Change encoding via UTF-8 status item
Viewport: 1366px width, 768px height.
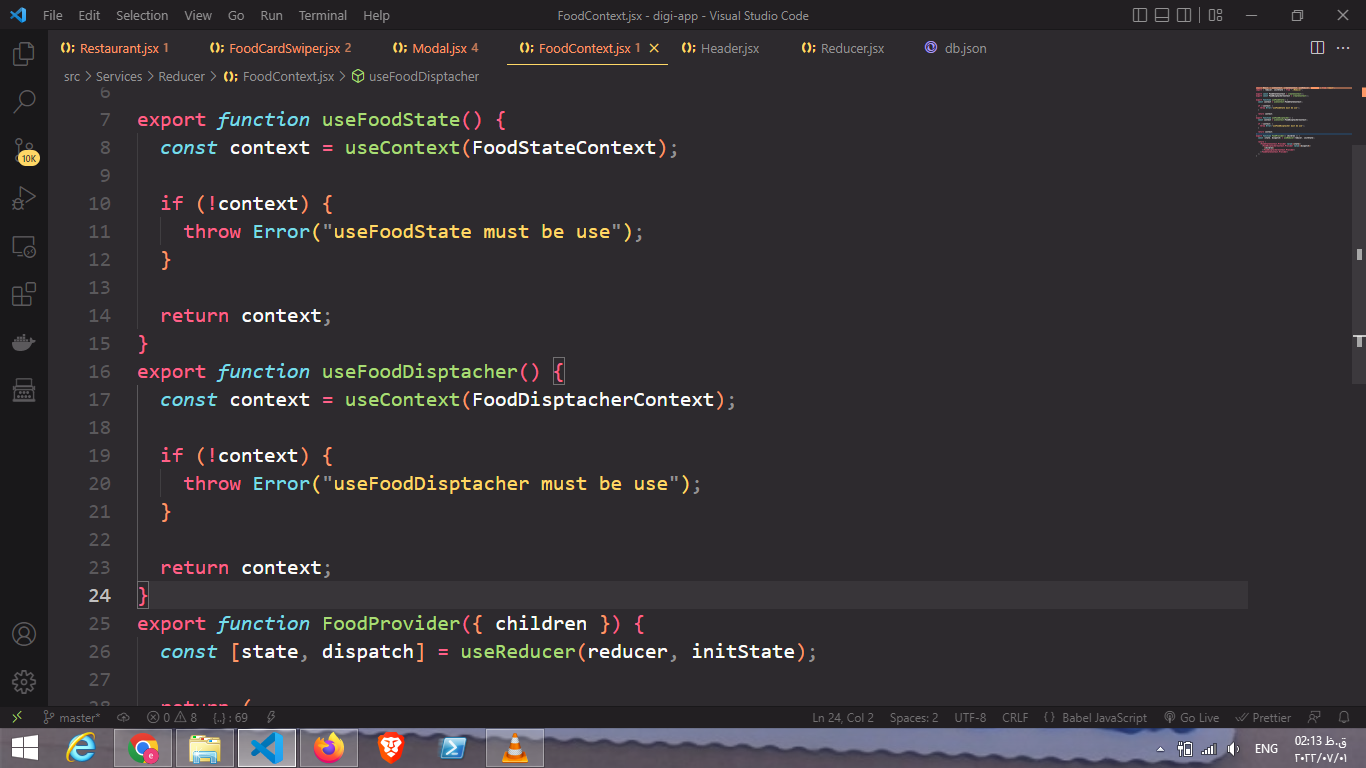[970, 717]
